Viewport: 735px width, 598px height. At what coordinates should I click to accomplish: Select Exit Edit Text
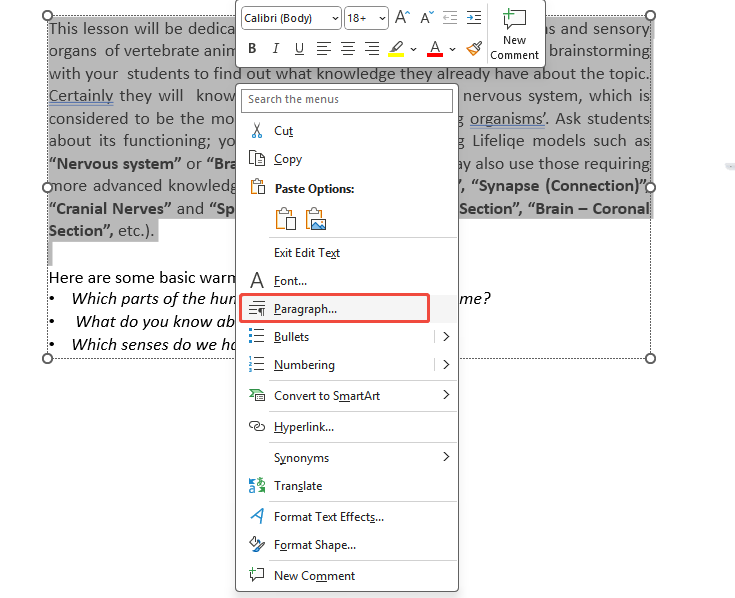(x=347, y=253)
